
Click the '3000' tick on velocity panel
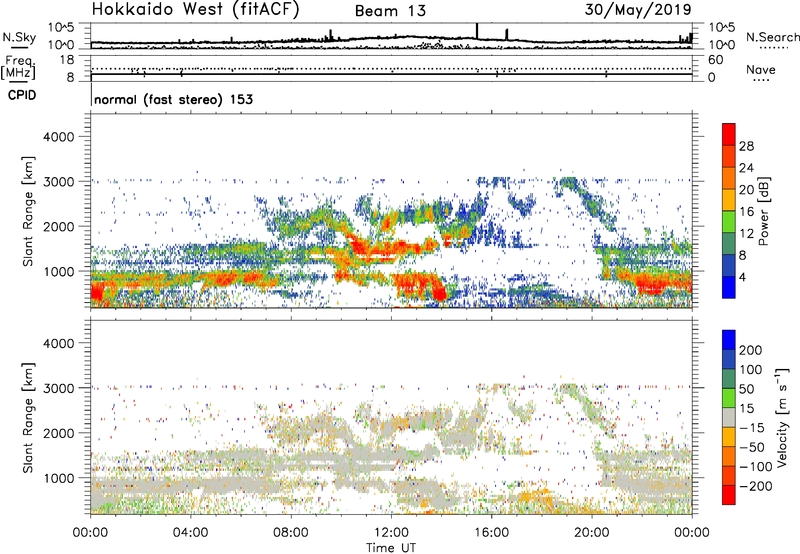pos(58,388)
